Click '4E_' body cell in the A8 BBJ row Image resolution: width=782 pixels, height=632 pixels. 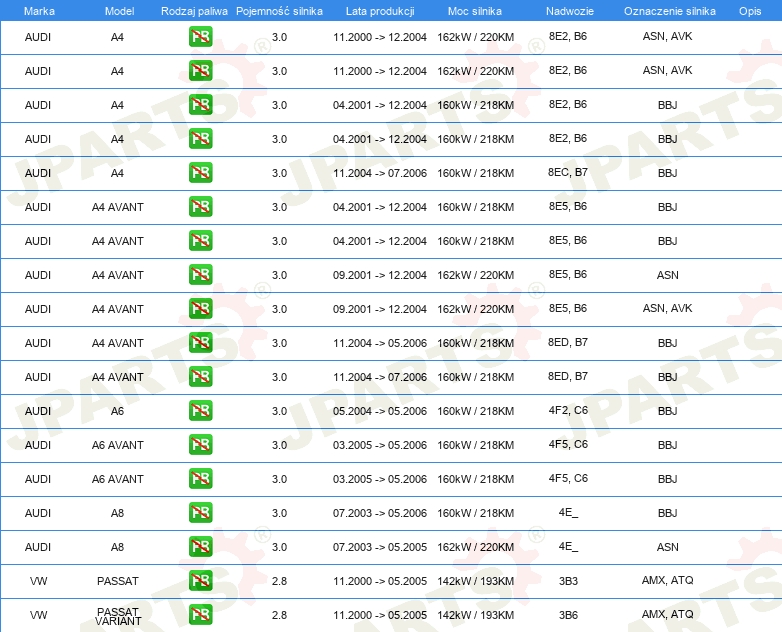(568, 513)
